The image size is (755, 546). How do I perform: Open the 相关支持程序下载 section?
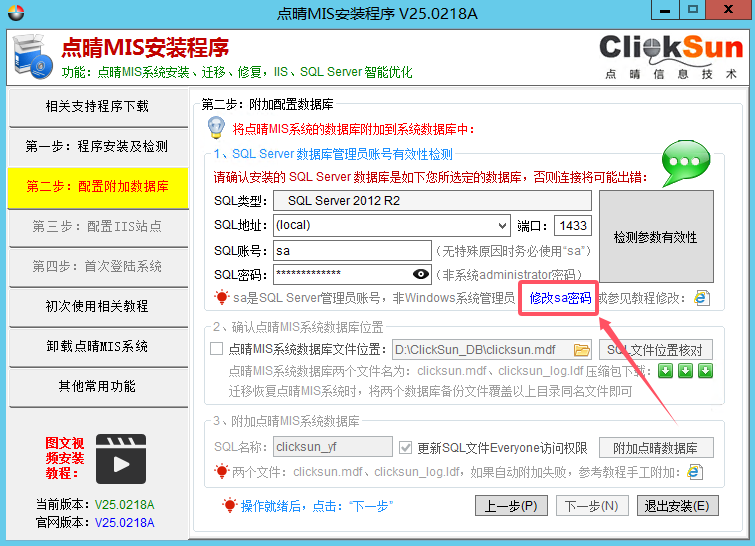pos(97,106)
